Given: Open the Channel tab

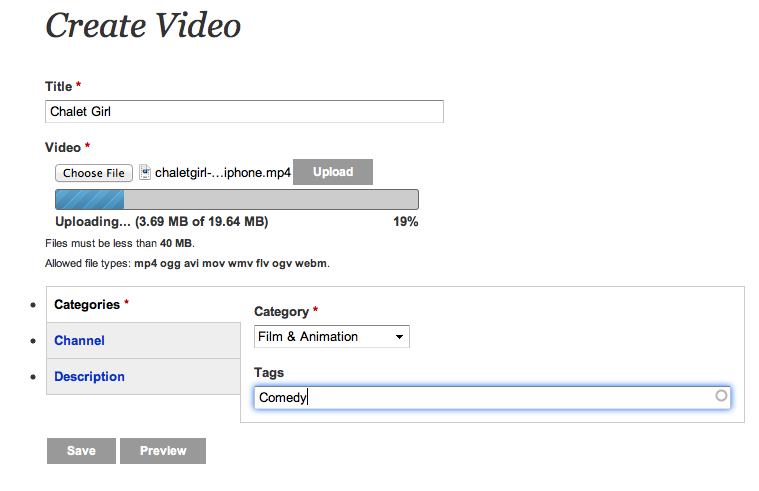Looking at the screenshot, I should pos(79,340).
